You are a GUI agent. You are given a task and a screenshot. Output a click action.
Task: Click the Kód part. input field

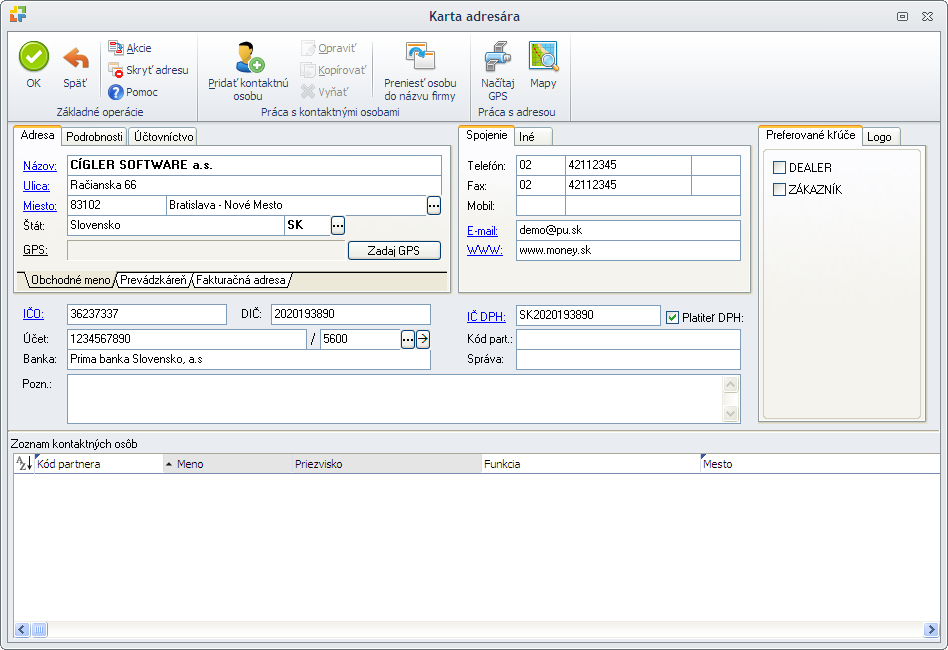[628, 339]
